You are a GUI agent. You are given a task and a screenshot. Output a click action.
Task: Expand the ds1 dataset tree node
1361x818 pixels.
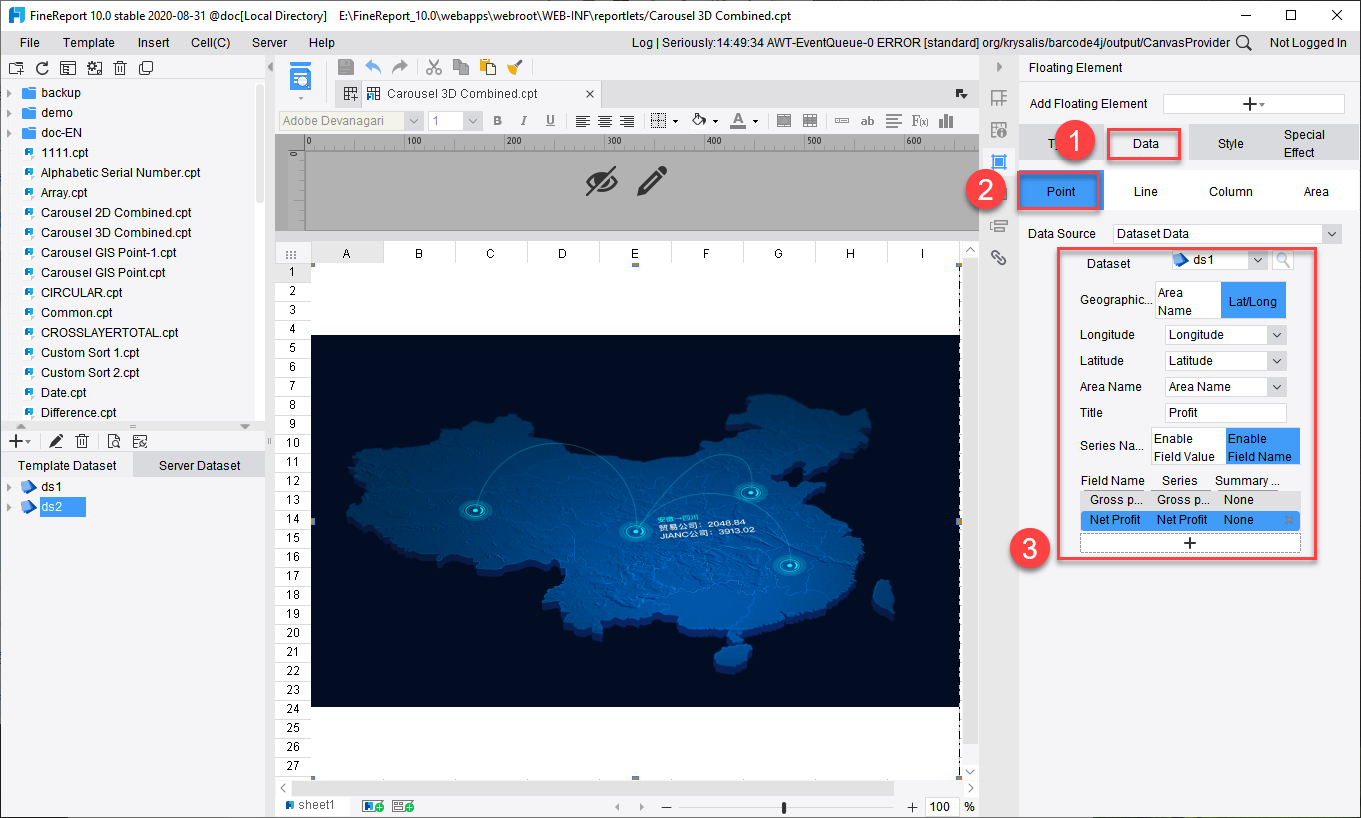tap(9, 487)
